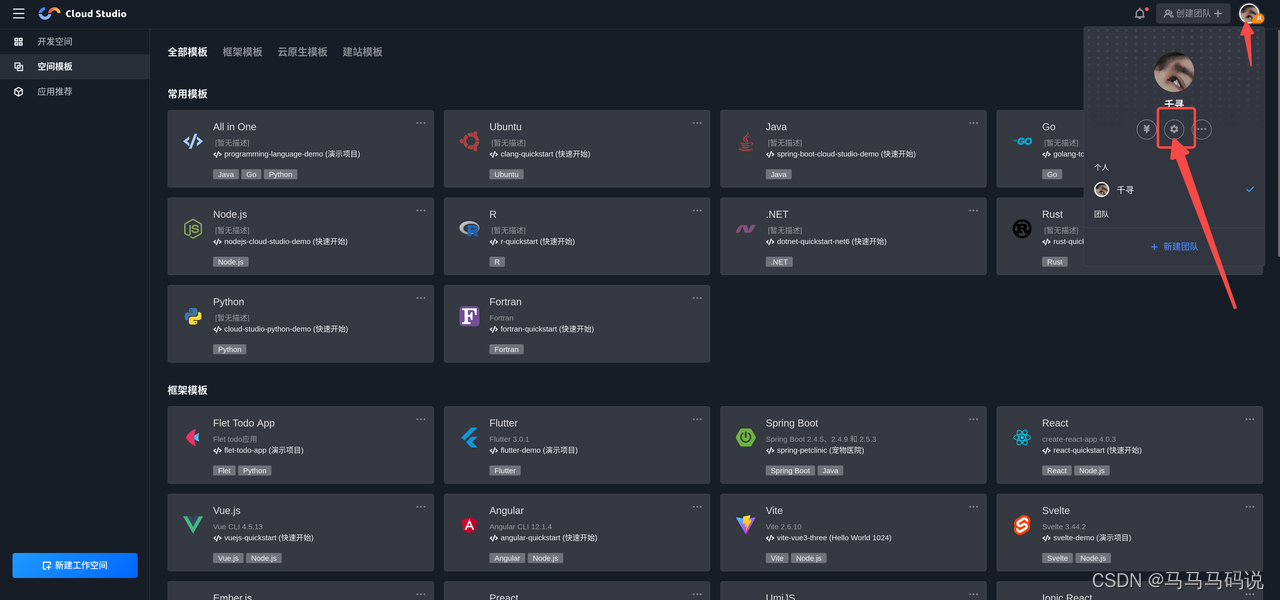Open 应用推荐 in the sidebar
The image size is (1280, 600).
pos(75,92)
